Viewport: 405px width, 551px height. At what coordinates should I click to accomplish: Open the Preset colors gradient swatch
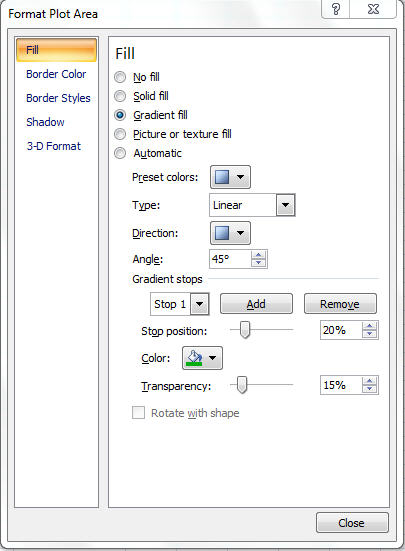click(x=230, y=177)
